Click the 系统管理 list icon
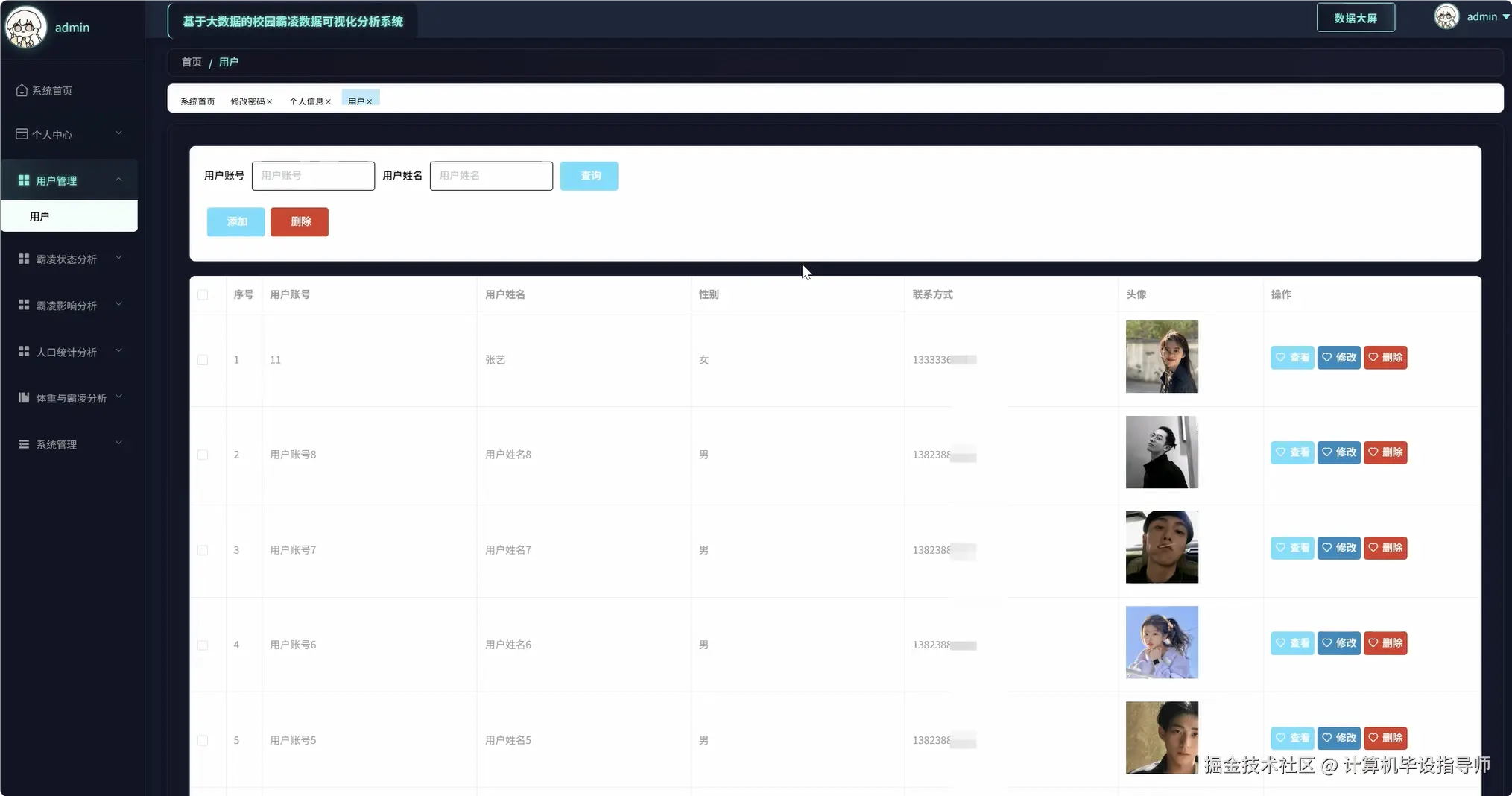The width and height of the screenshot is (1512, 796). (24, 444)
